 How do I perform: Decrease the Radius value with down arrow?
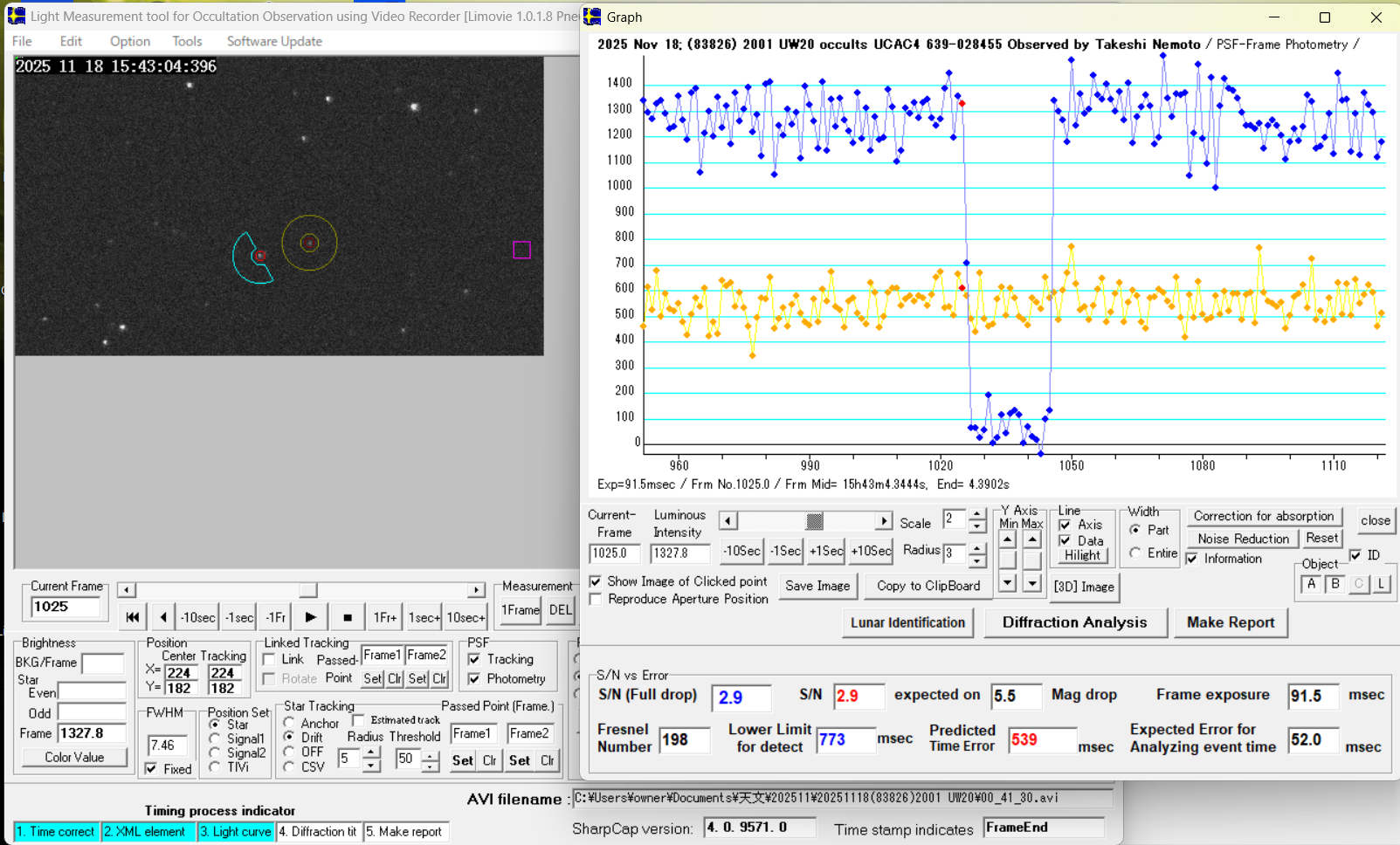(x=977, y=560)
